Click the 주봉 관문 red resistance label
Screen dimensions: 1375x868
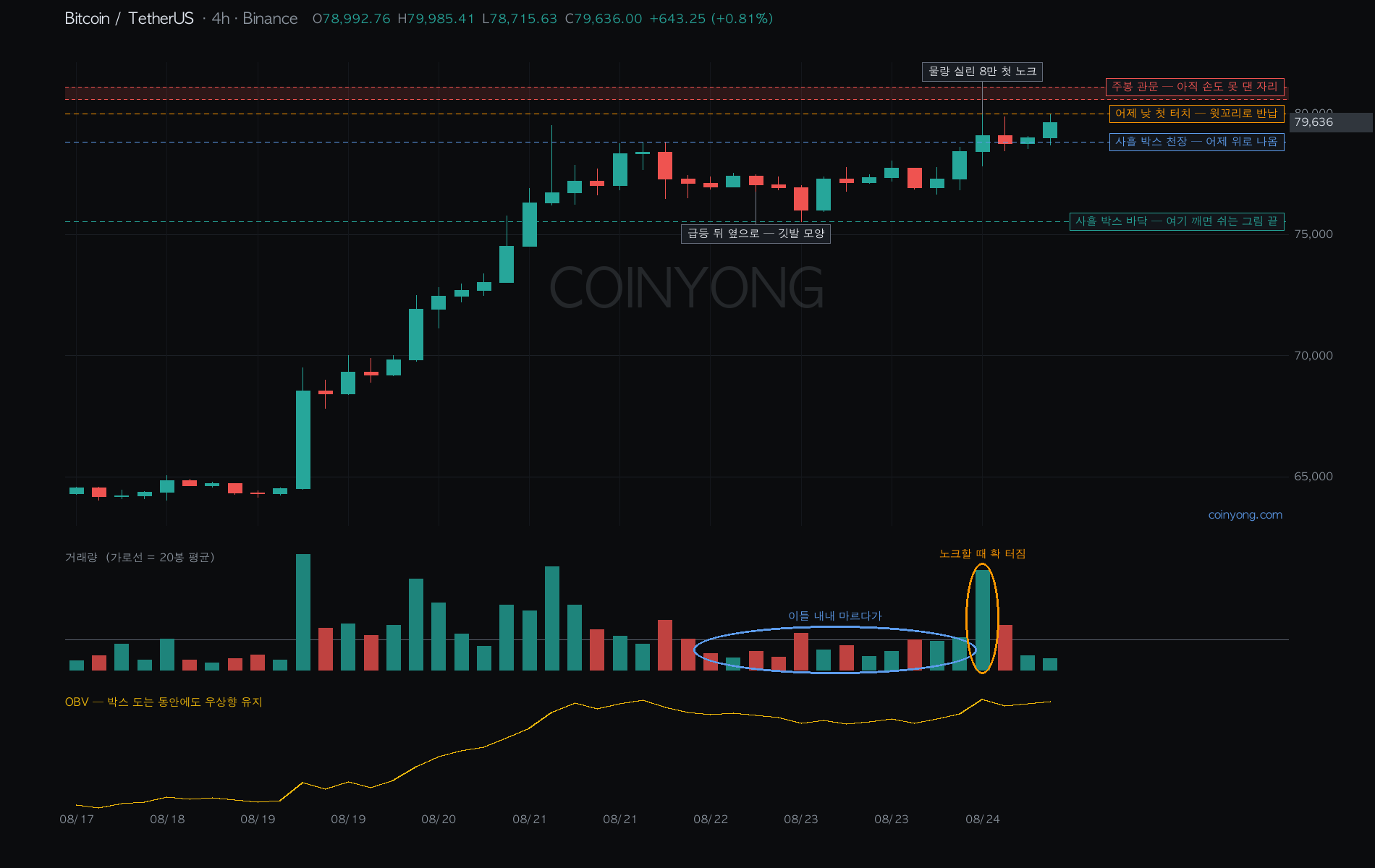click(x=1195, y=87)
